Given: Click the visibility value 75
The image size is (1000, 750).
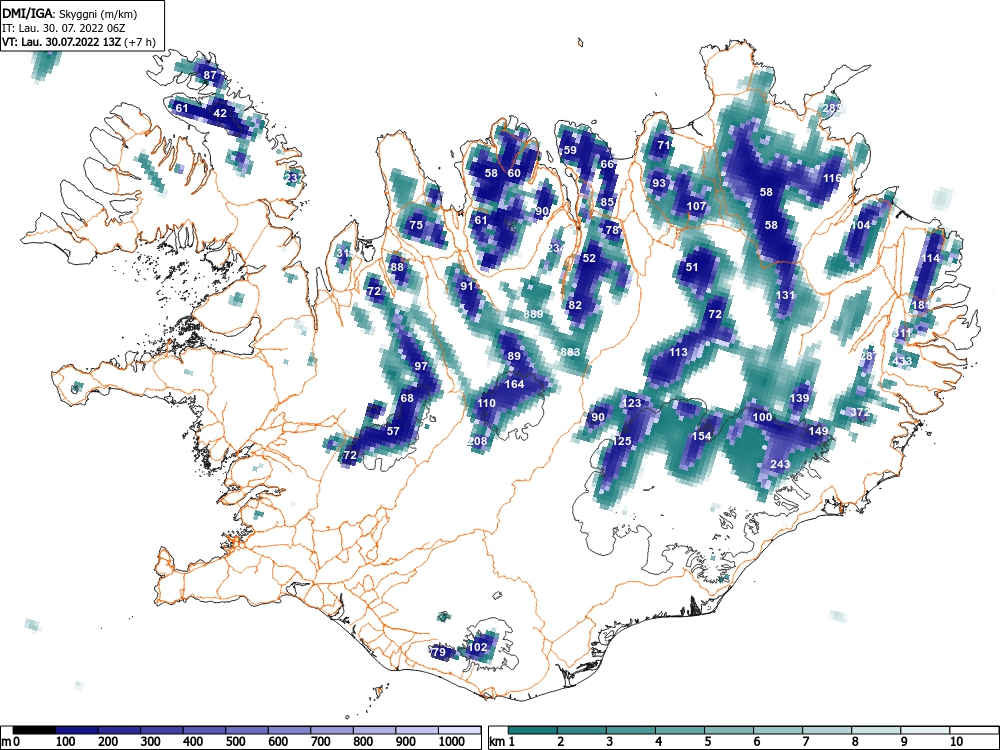Looking at the screenshot, I should [416, 225].
